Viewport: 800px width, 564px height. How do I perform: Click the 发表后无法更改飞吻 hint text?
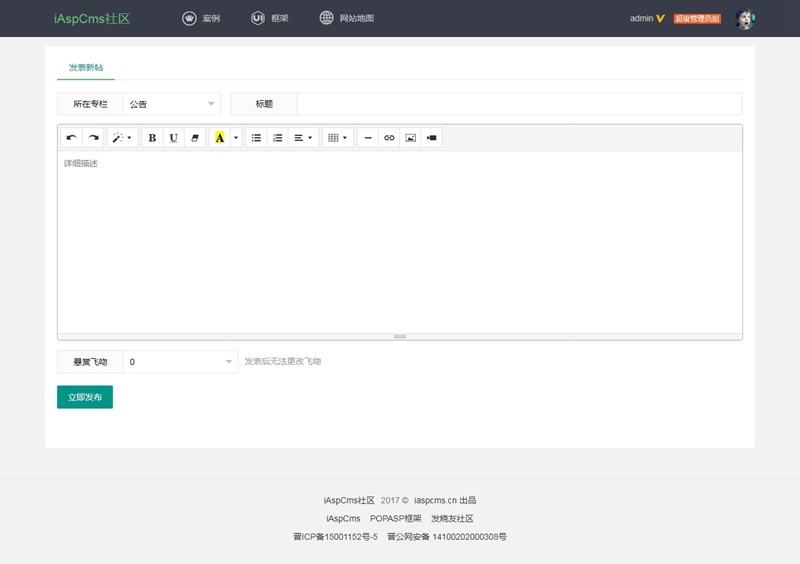point(283,361)
